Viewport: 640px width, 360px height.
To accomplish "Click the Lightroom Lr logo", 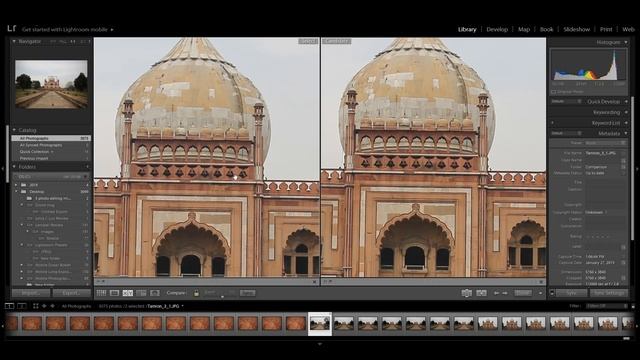I will pyautogui.click(x=11, y=28).
